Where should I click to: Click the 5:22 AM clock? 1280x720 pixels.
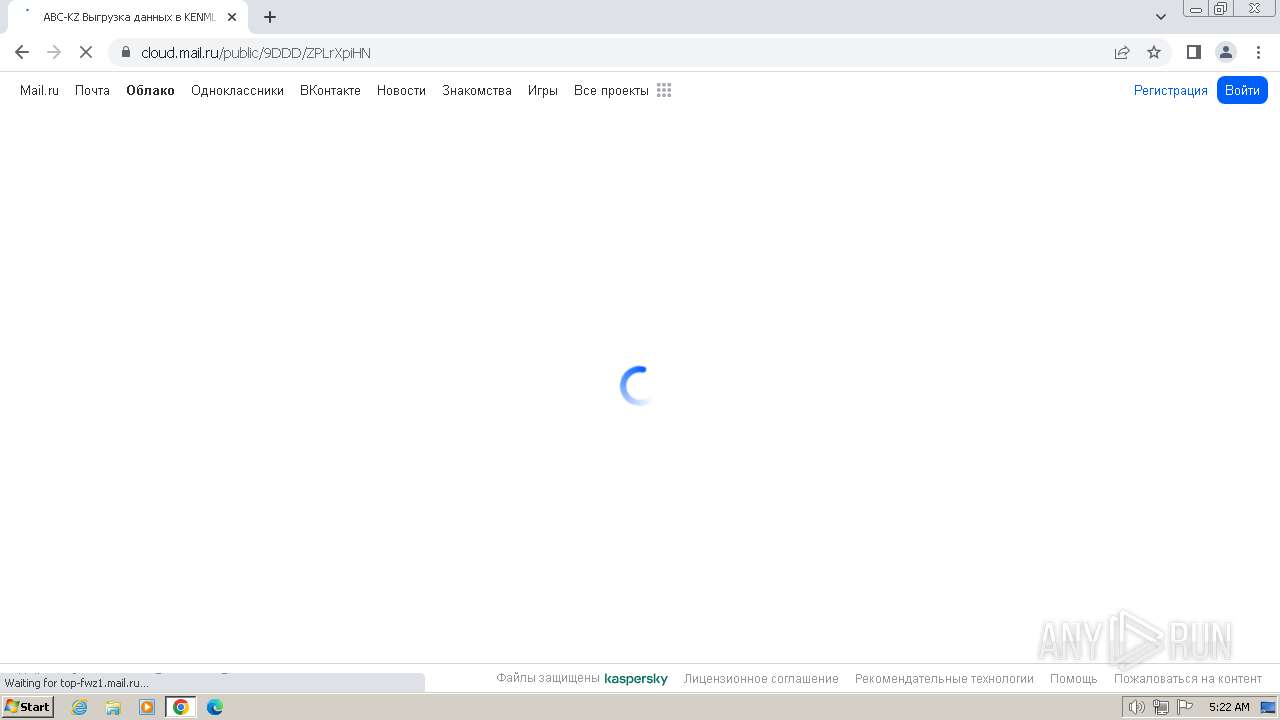click(x=1229, y=707)
